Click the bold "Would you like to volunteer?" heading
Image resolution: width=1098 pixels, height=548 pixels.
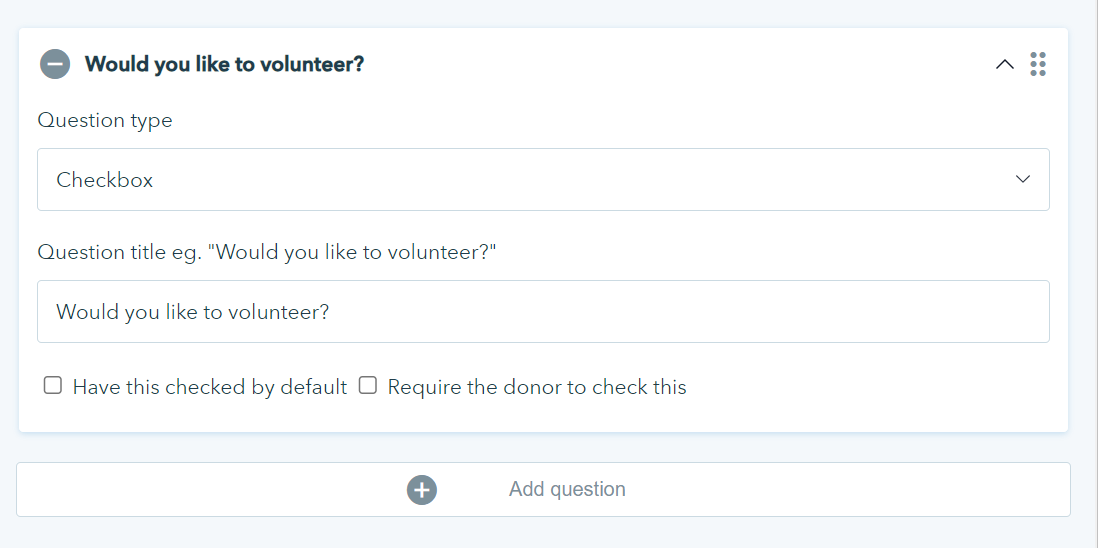(x=224, y=65)
